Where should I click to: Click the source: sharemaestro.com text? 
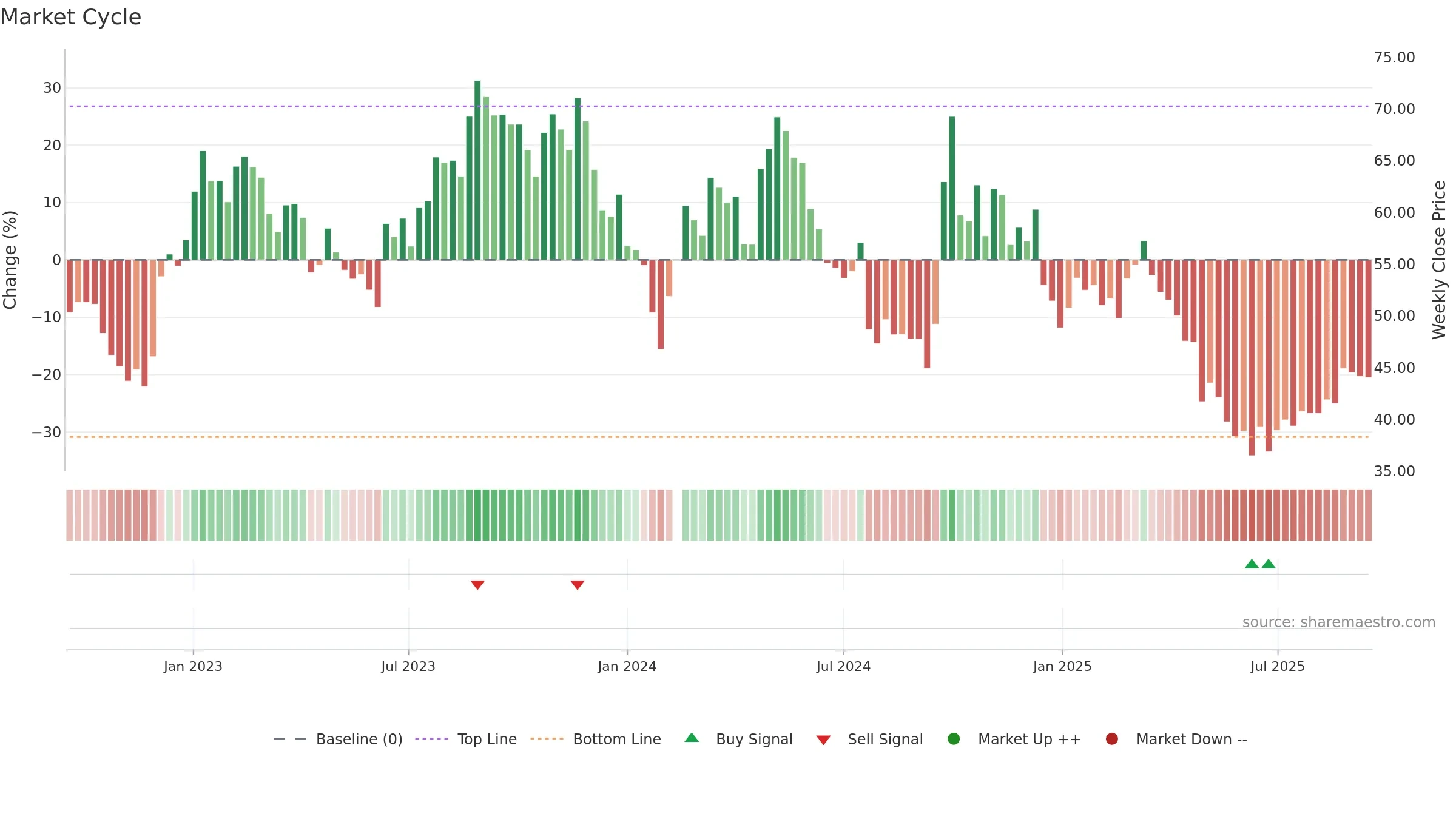pos(1339,622)
